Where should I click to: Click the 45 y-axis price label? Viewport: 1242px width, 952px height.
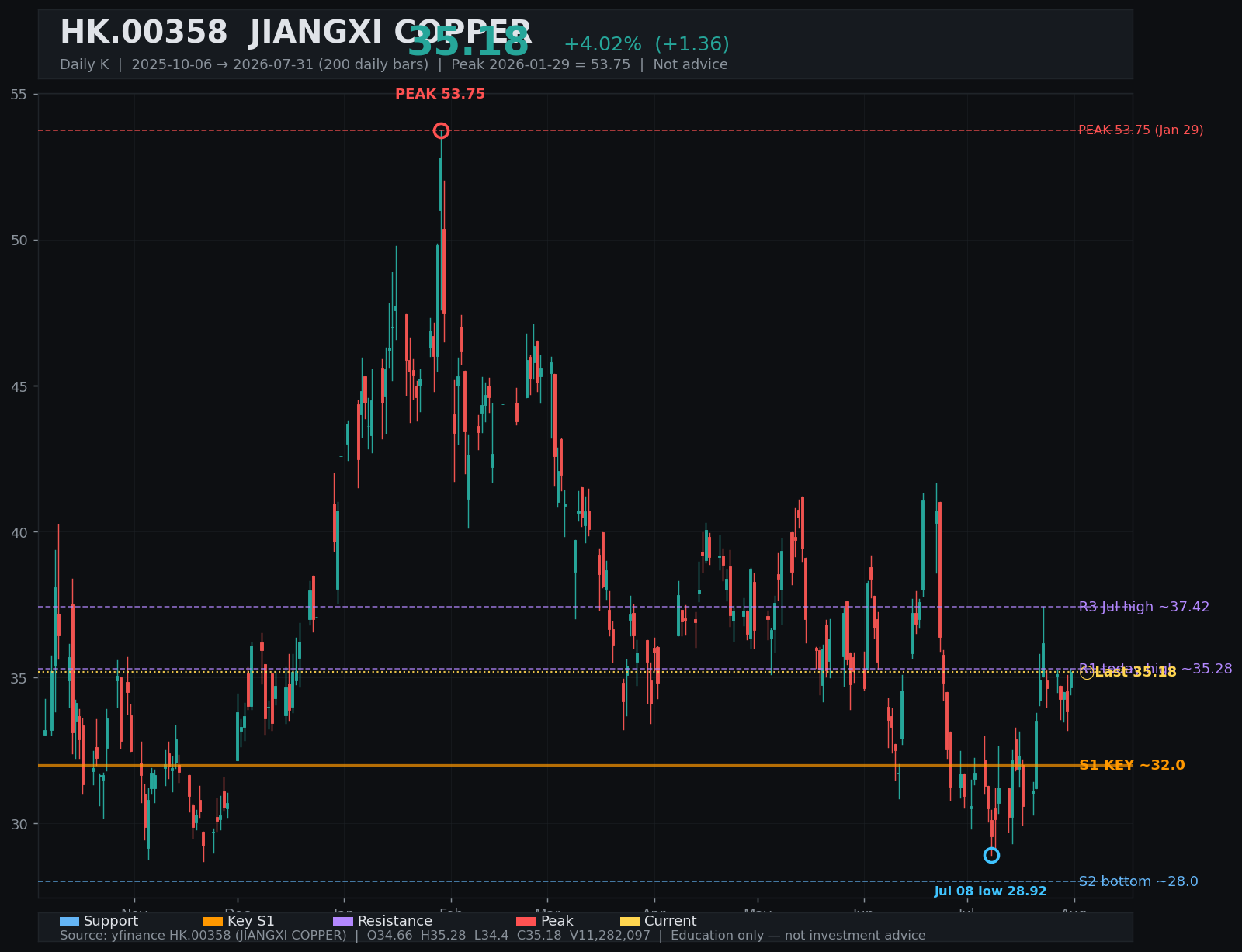(x=19, y=386)
